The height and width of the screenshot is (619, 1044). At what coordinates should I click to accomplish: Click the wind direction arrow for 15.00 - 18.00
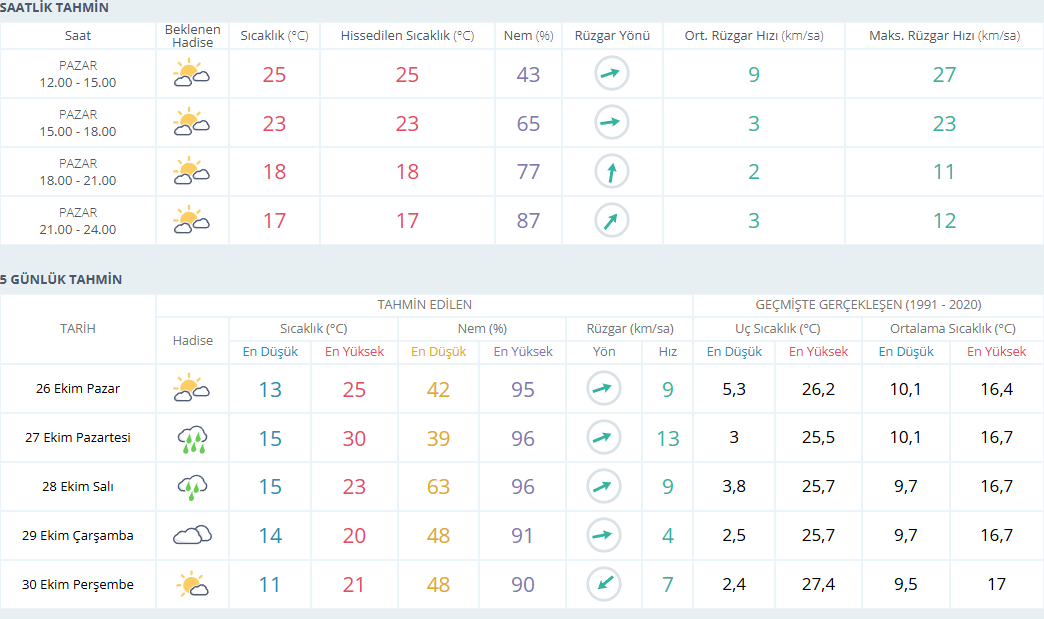(x=612, y=123)
